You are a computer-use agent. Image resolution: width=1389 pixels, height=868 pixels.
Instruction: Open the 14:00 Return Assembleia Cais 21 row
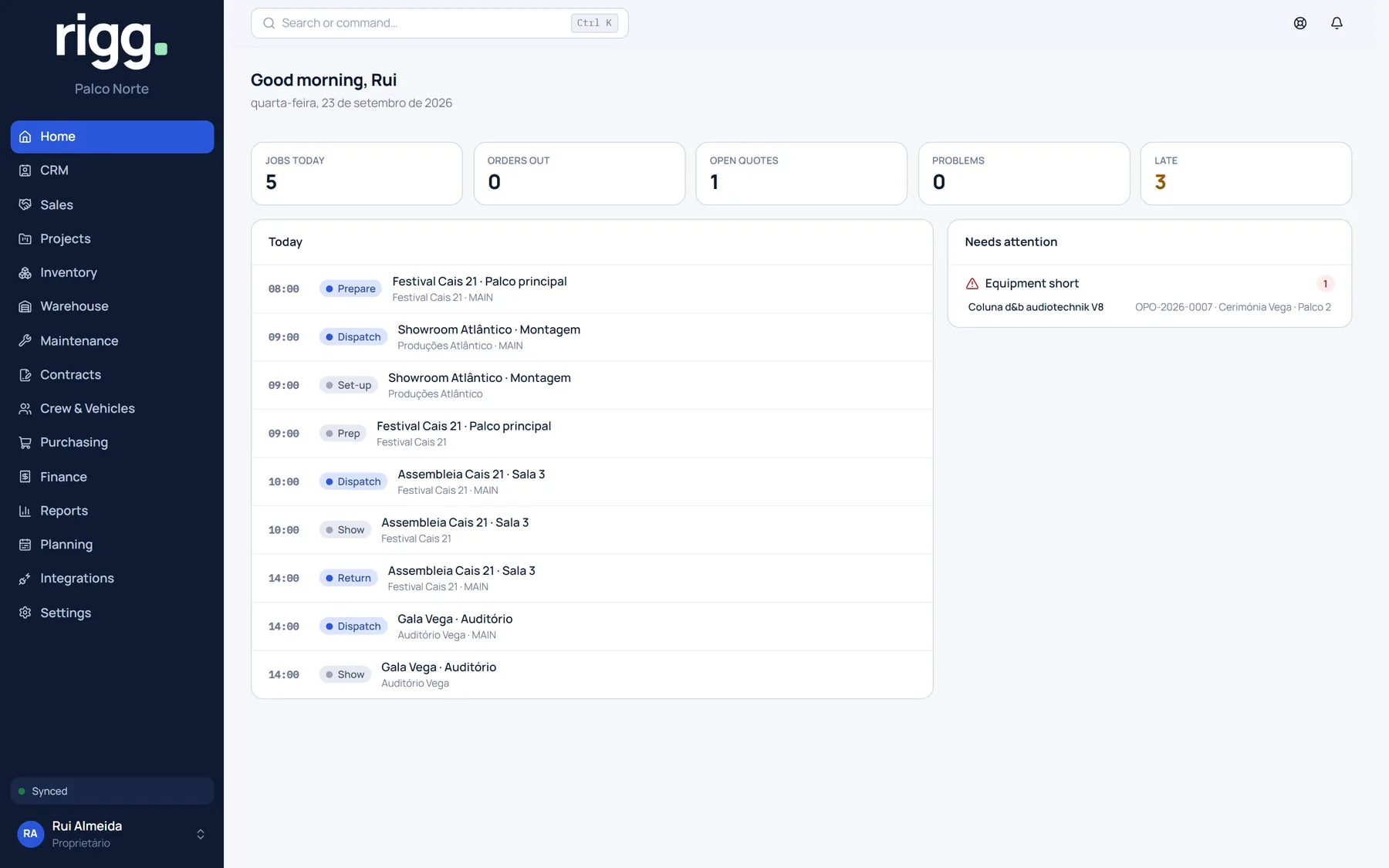click(x=592, y=578)
